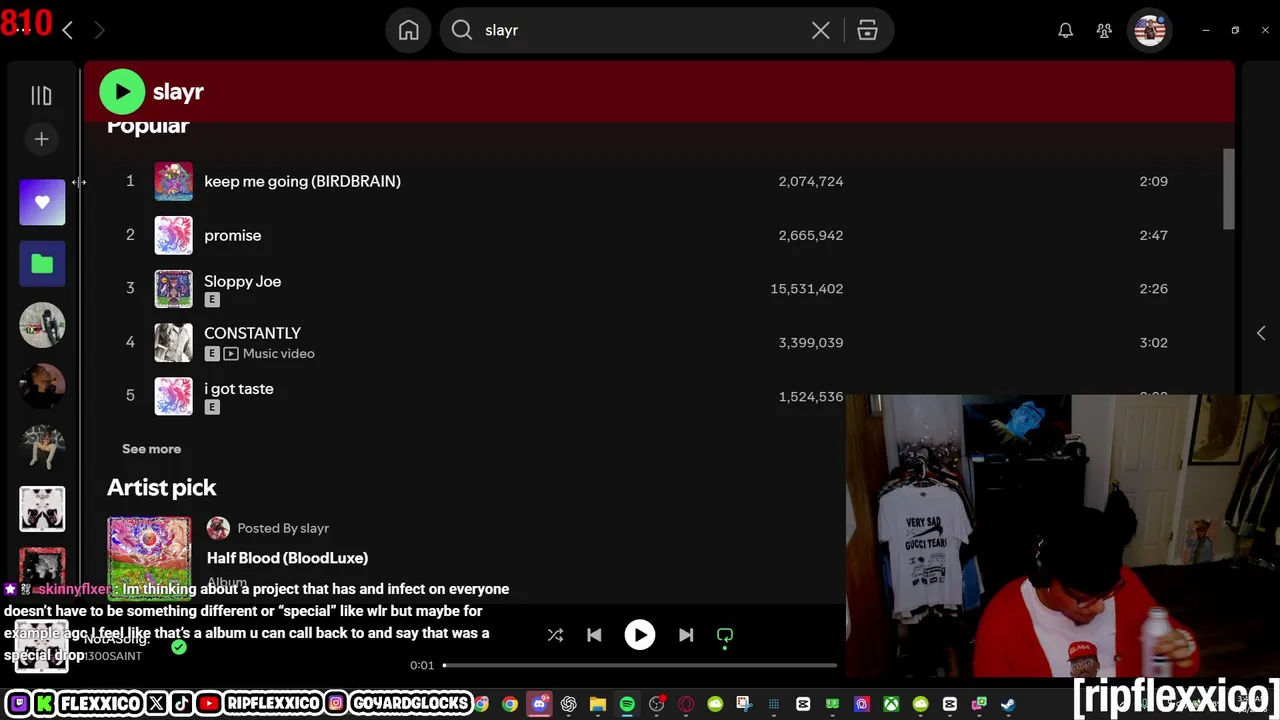This screenshot has width=1280, height=720.
Task: Toggle repeat mode
Action: coord(725,635)
